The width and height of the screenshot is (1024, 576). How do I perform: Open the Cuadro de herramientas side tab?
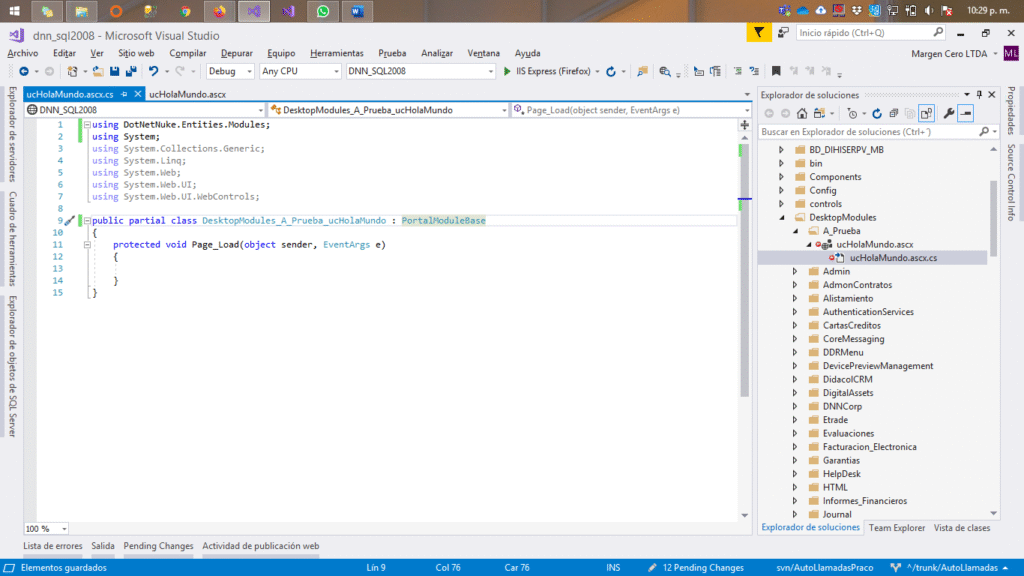[12, 239]
